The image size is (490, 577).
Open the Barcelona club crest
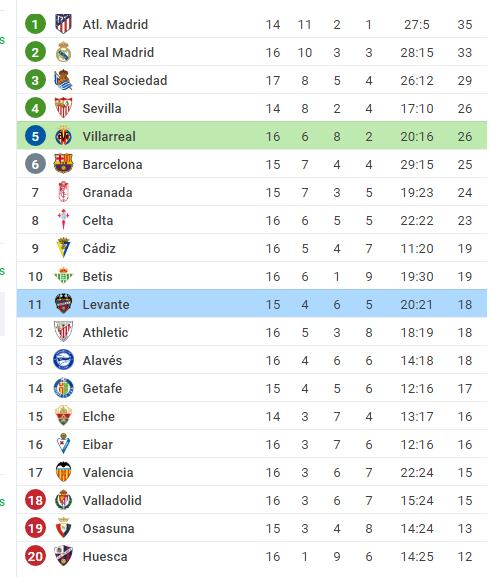coord(63,164)
